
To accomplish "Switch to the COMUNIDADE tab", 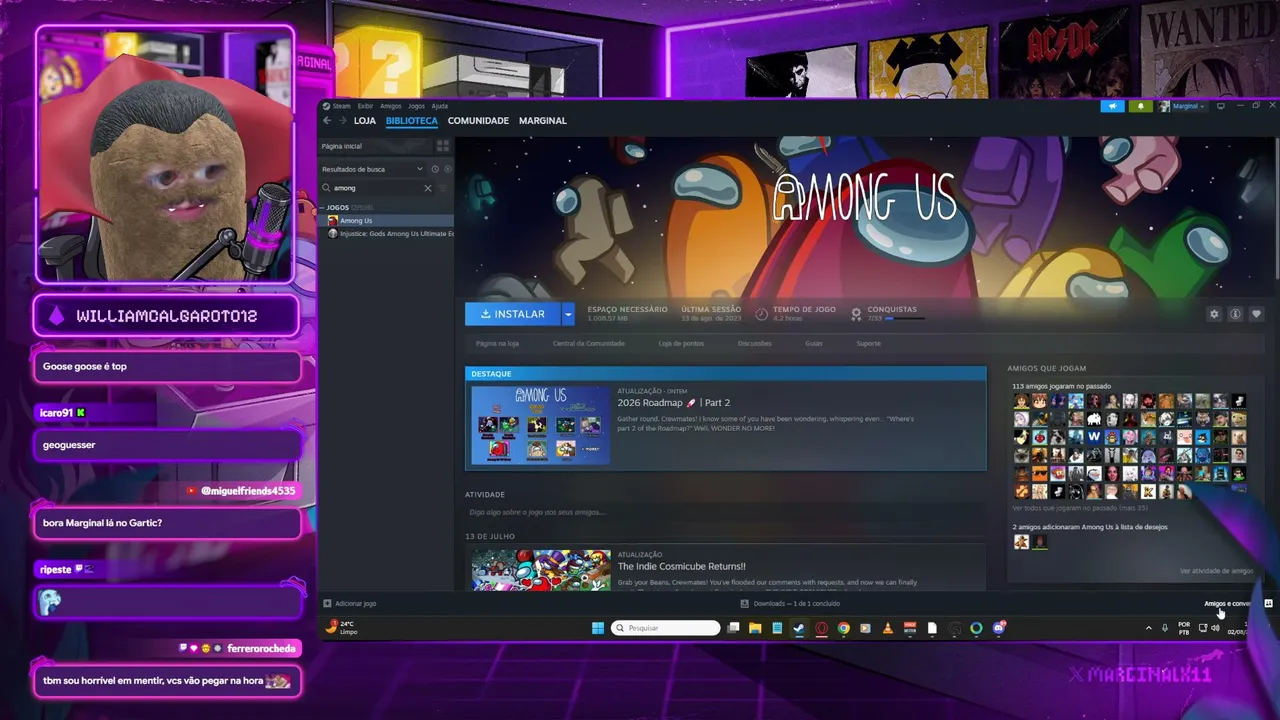I will (478, 121).
